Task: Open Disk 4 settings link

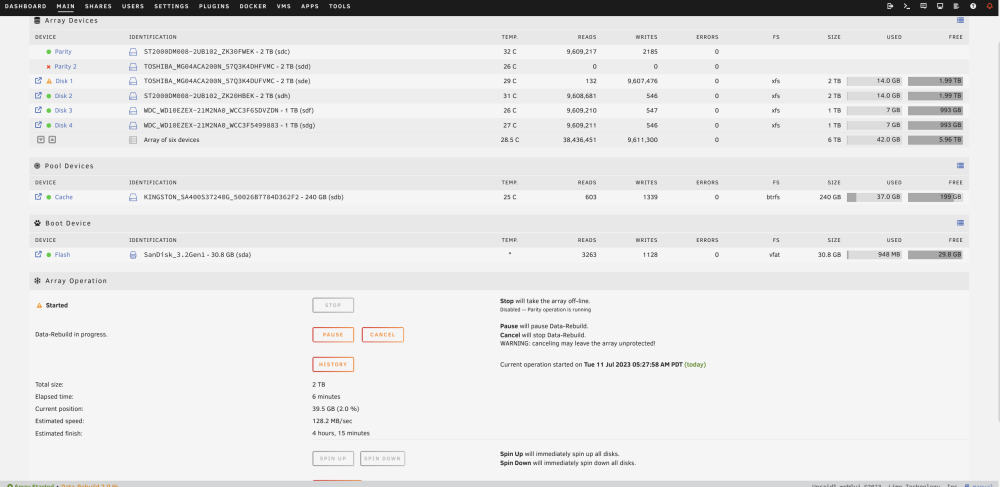Action: click(64, 125)
